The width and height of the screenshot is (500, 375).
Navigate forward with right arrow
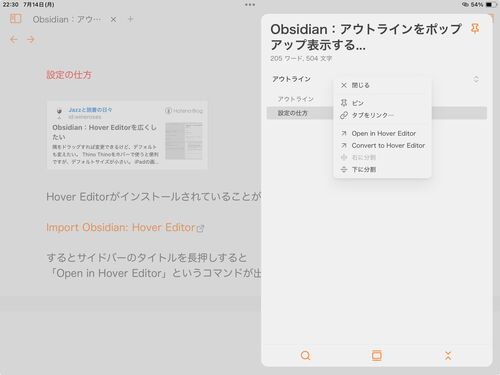pyautogui.click(x=31, y=40)
